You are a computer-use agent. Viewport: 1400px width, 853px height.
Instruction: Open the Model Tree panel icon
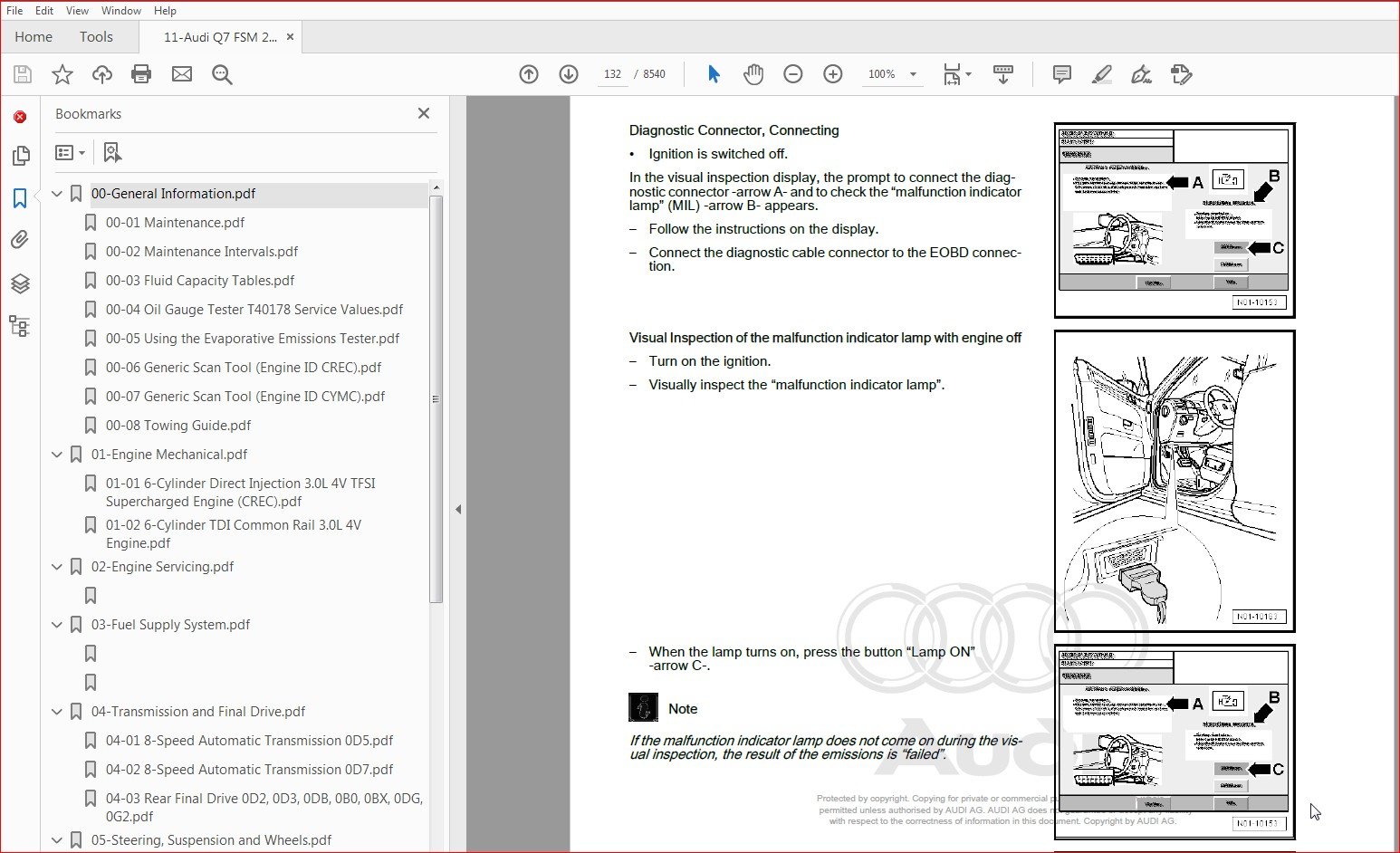[x=20, y=326]
